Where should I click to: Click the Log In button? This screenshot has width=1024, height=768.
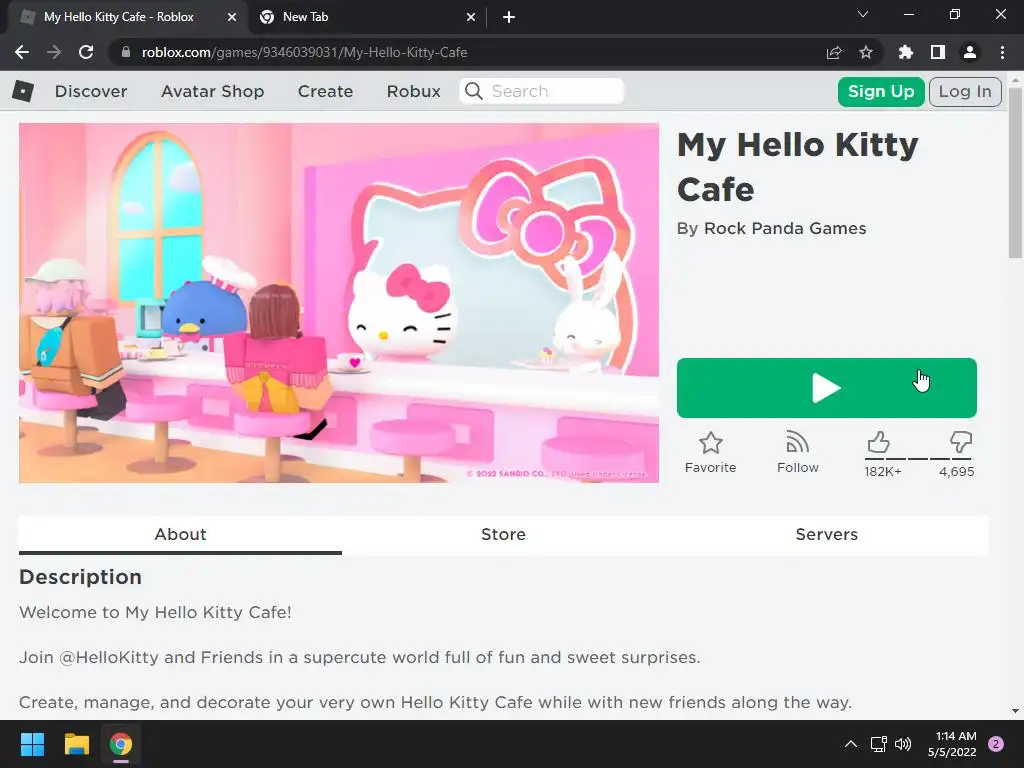pyautogui.click(x=965, y=91)
